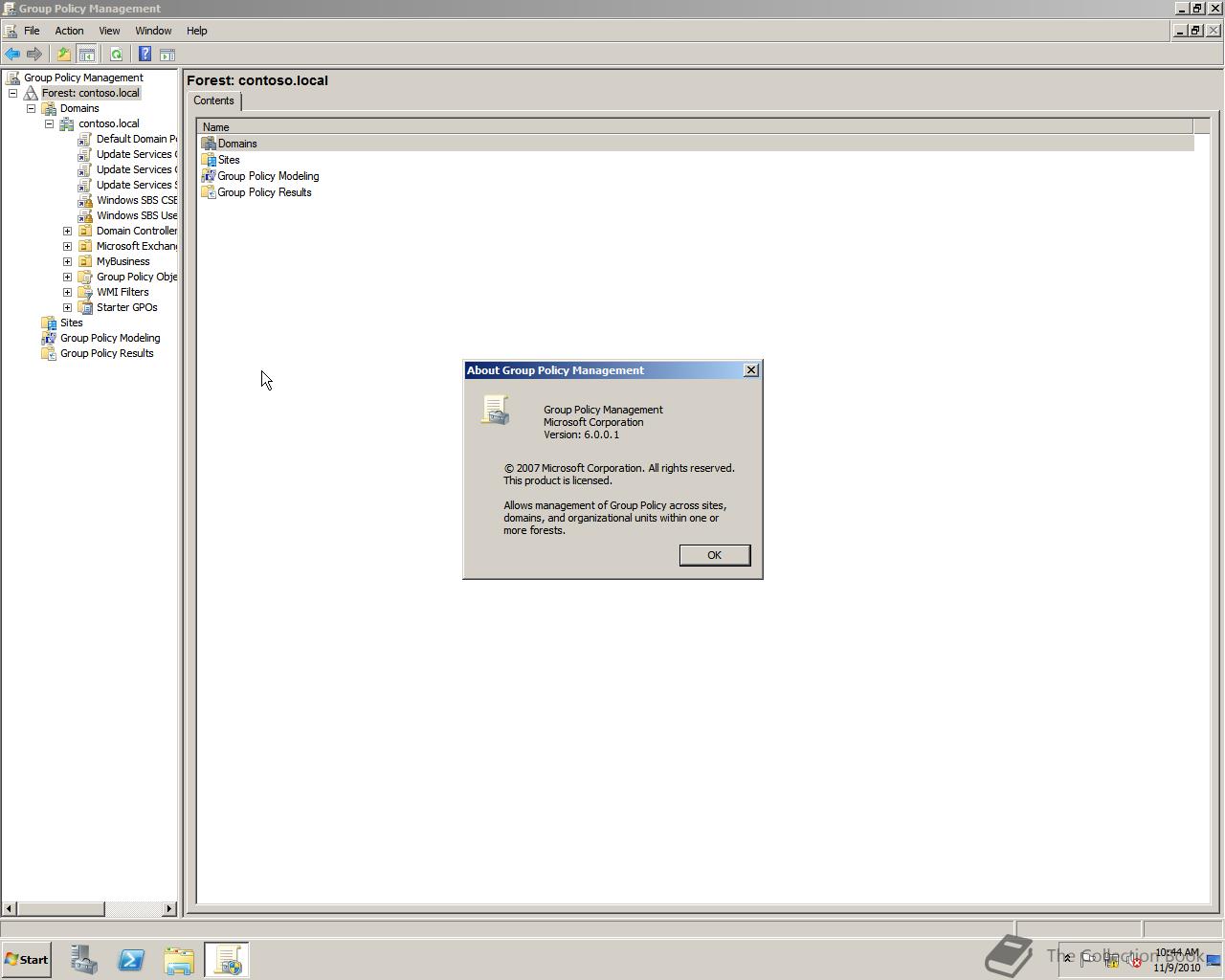The width and height of the screenshot is (1225, 980).
Task: Expand the Group Policy Objects node
Action: click(x=68, y=277)
